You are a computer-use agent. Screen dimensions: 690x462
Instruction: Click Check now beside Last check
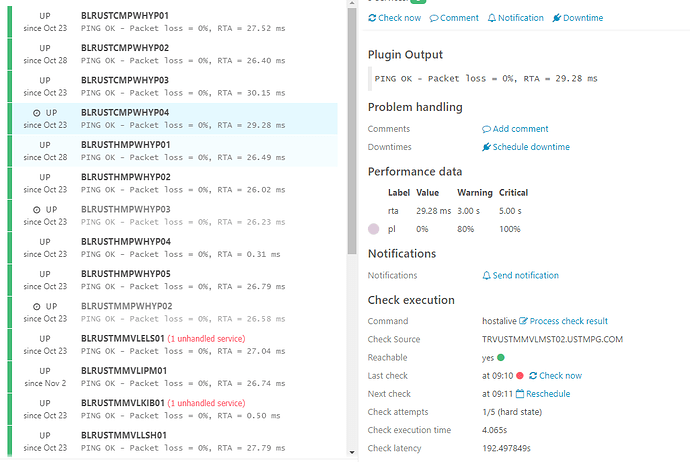point(555,376)
